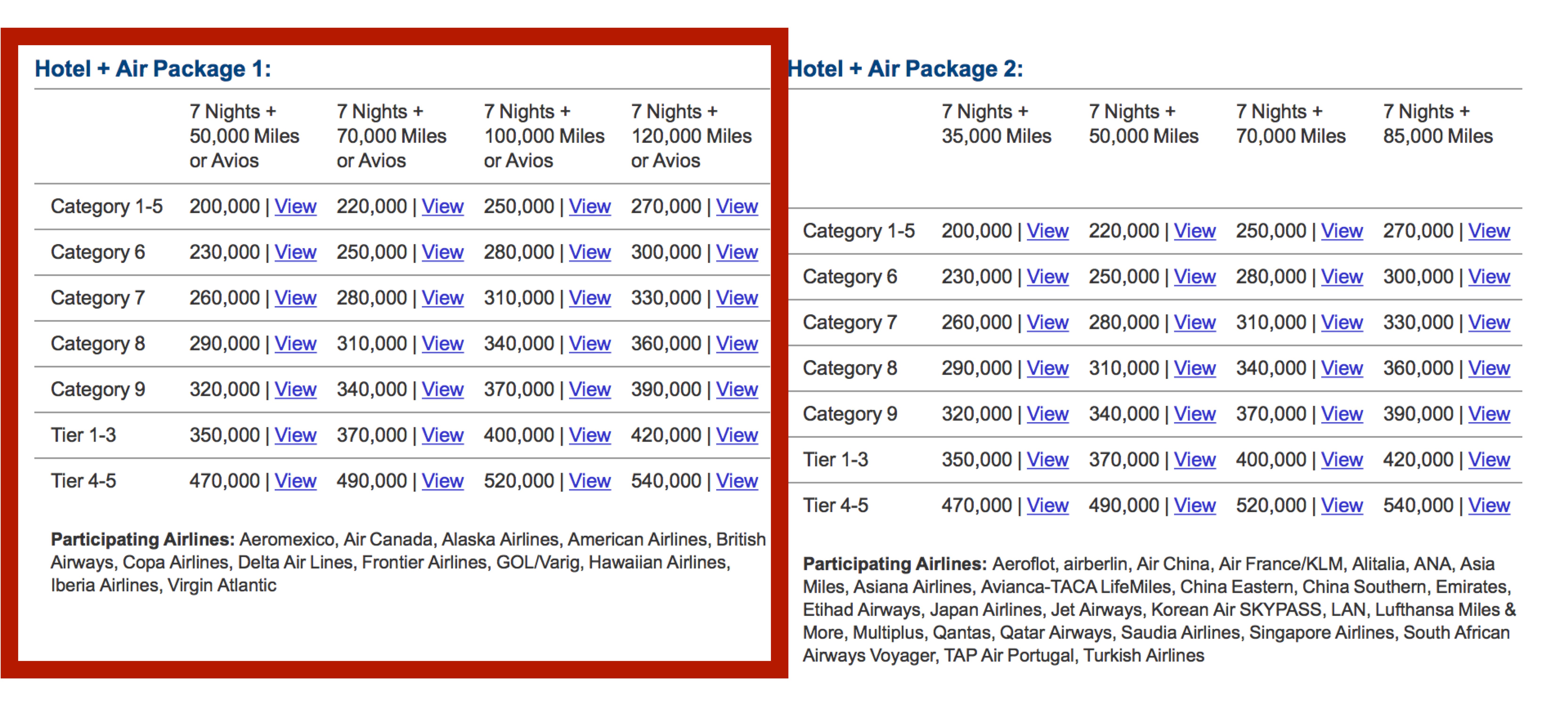Screen dimensions: 1568x709
Task: Click View for Package 2 Category 9 340,000
Action: click(1194, 414)
